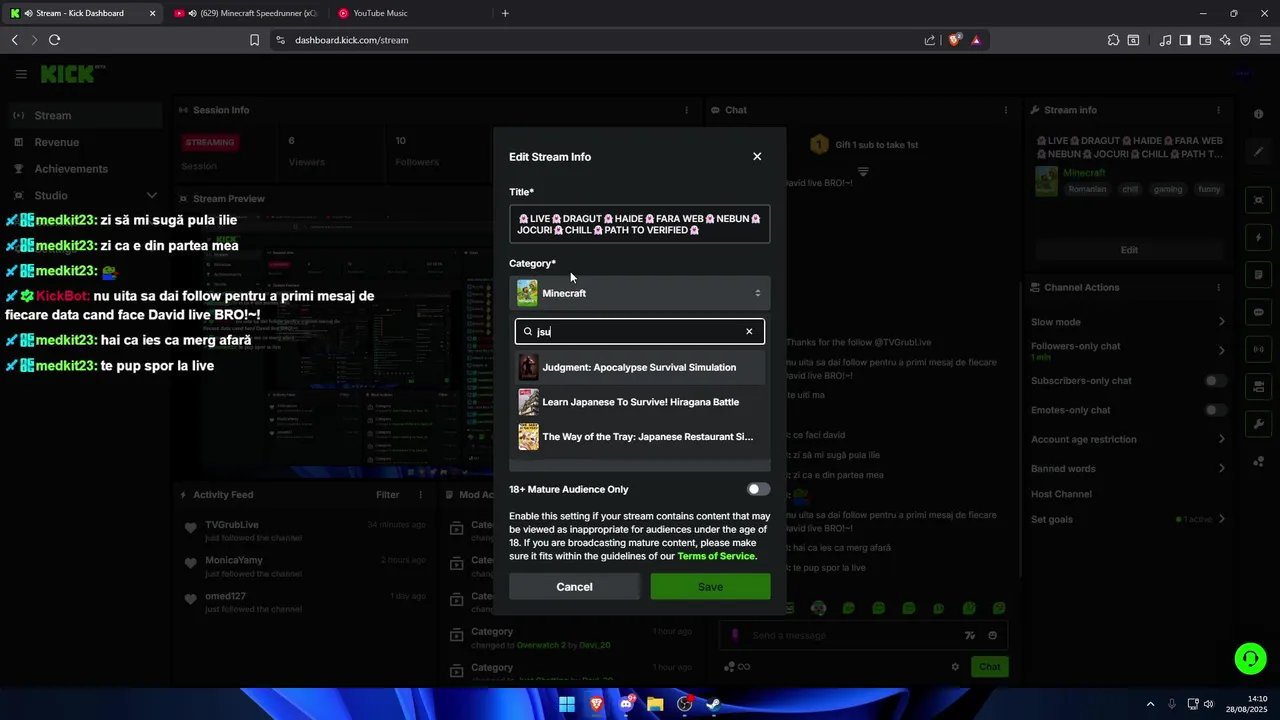The height and width of the screenshot is (720, 1280).
Task: Select Stream in the sidebar
Action: pos(84,115)
